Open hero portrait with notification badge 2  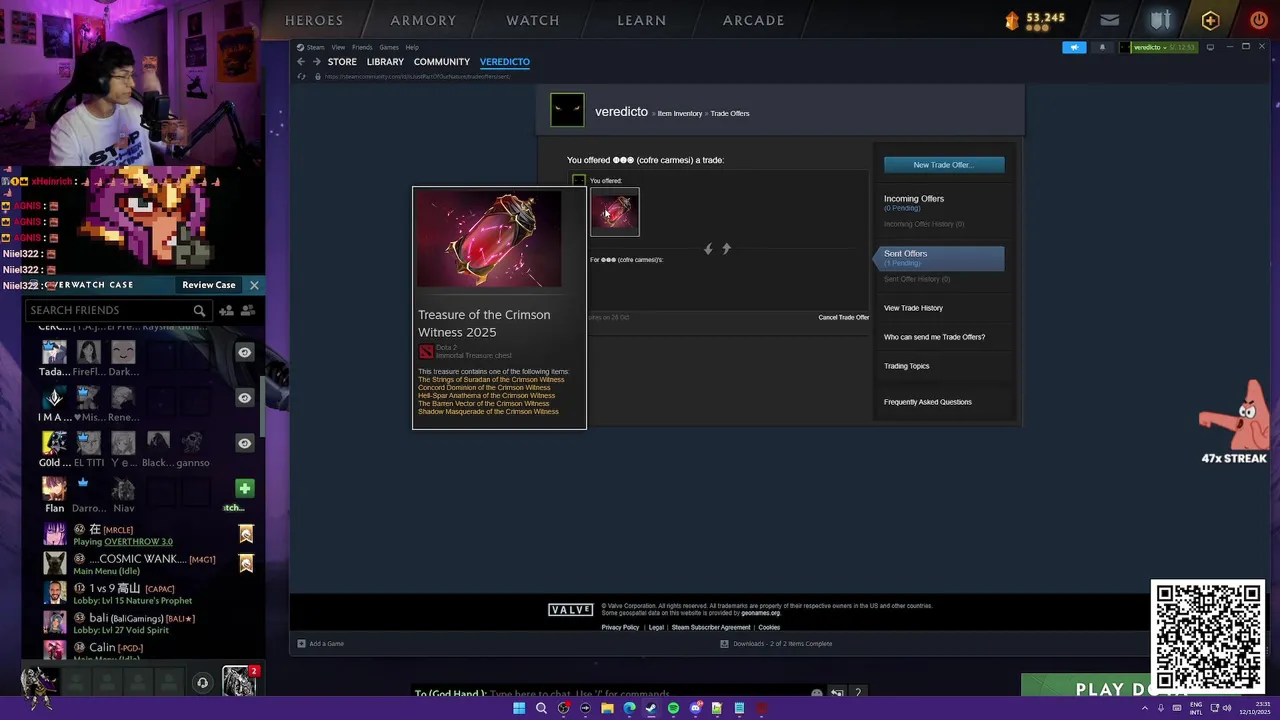tap(240, 681)
